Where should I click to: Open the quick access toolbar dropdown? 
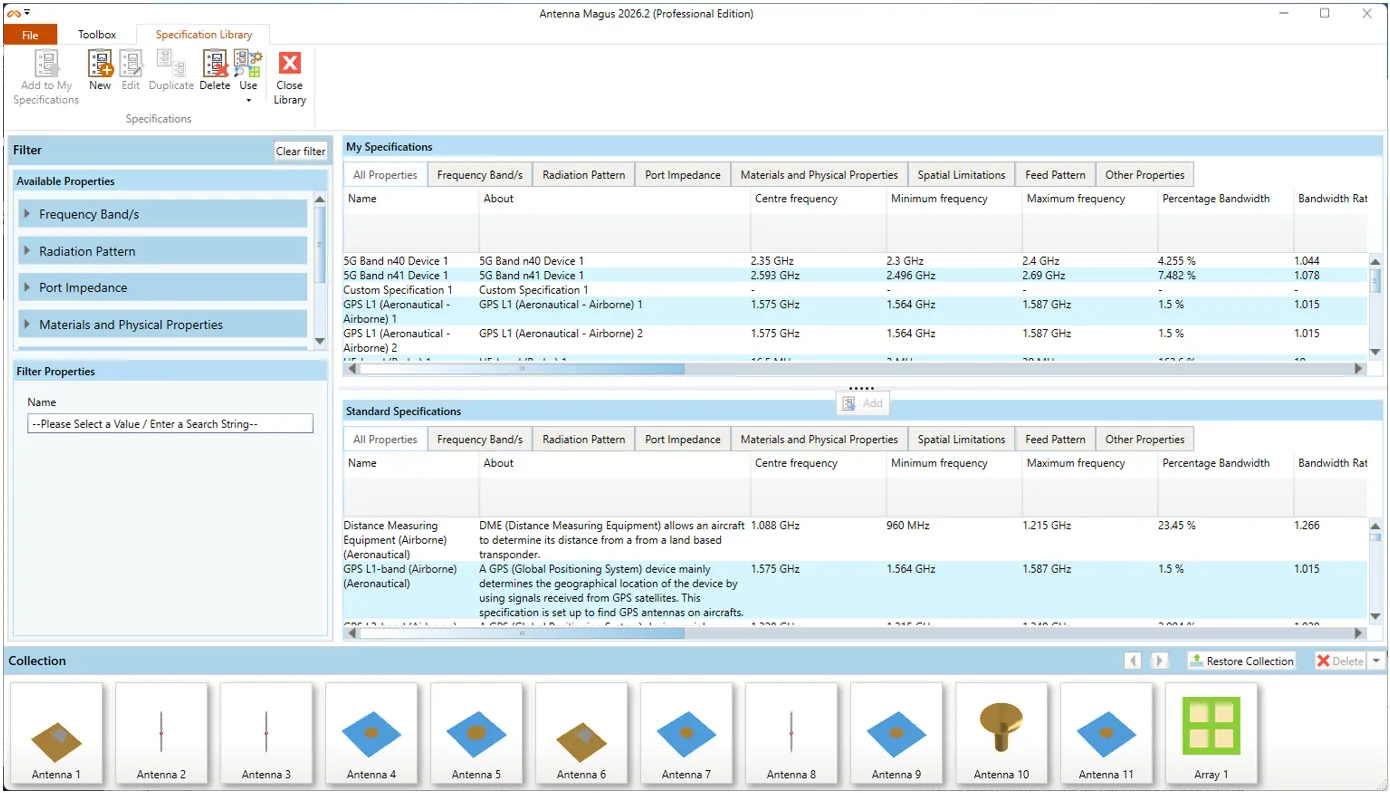click(x=27, y=13)
